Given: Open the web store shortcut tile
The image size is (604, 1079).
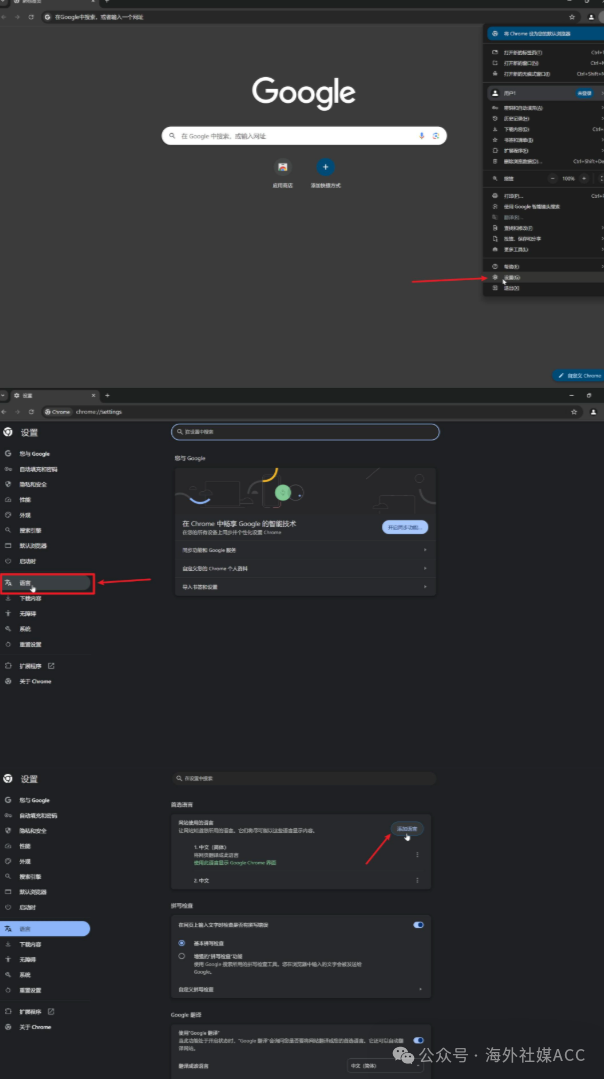Looking at the screenshot, I should (x=282, y=167).
